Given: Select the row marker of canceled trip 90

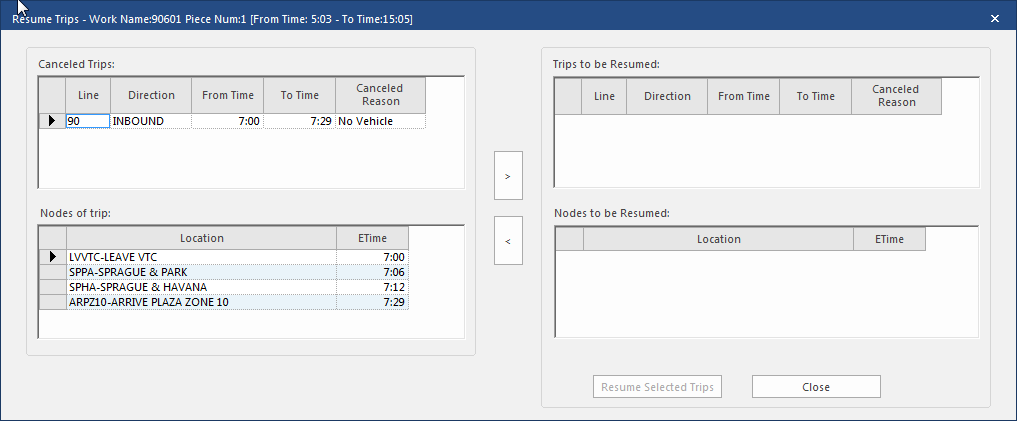Looking at the screenshot, I should tap(51, 121).
